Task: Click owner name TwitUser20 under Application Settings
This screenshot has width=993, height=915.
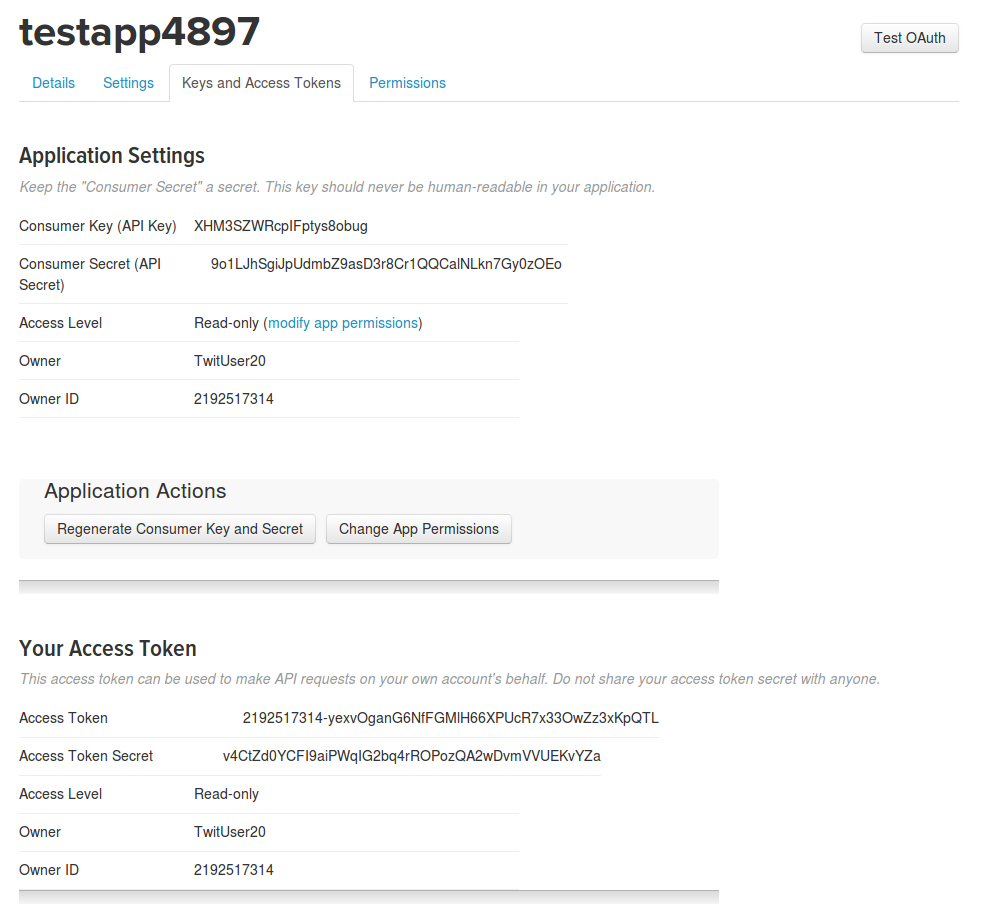Action: [x=230, y=361]
